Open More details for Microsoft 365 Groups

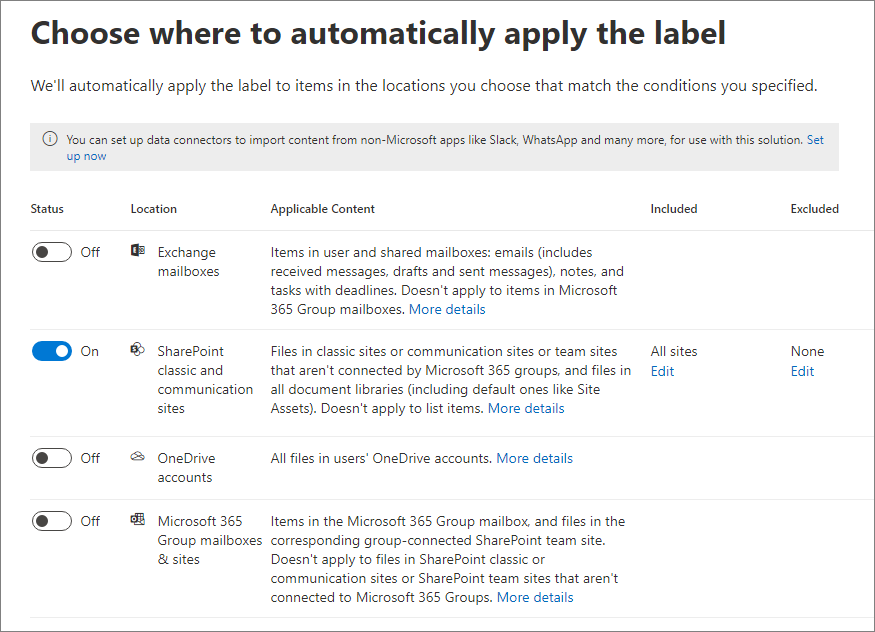click(535, 597)
